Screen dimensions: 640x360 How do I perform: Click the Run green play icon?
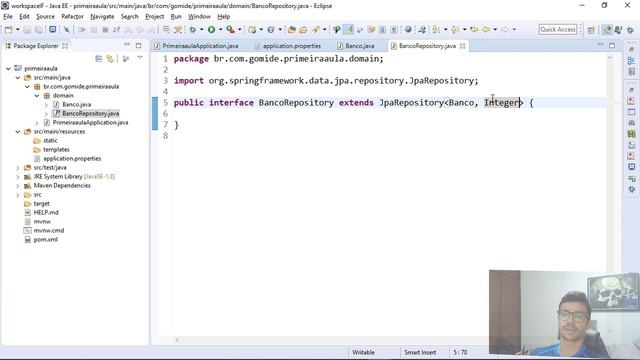(211, 30)
